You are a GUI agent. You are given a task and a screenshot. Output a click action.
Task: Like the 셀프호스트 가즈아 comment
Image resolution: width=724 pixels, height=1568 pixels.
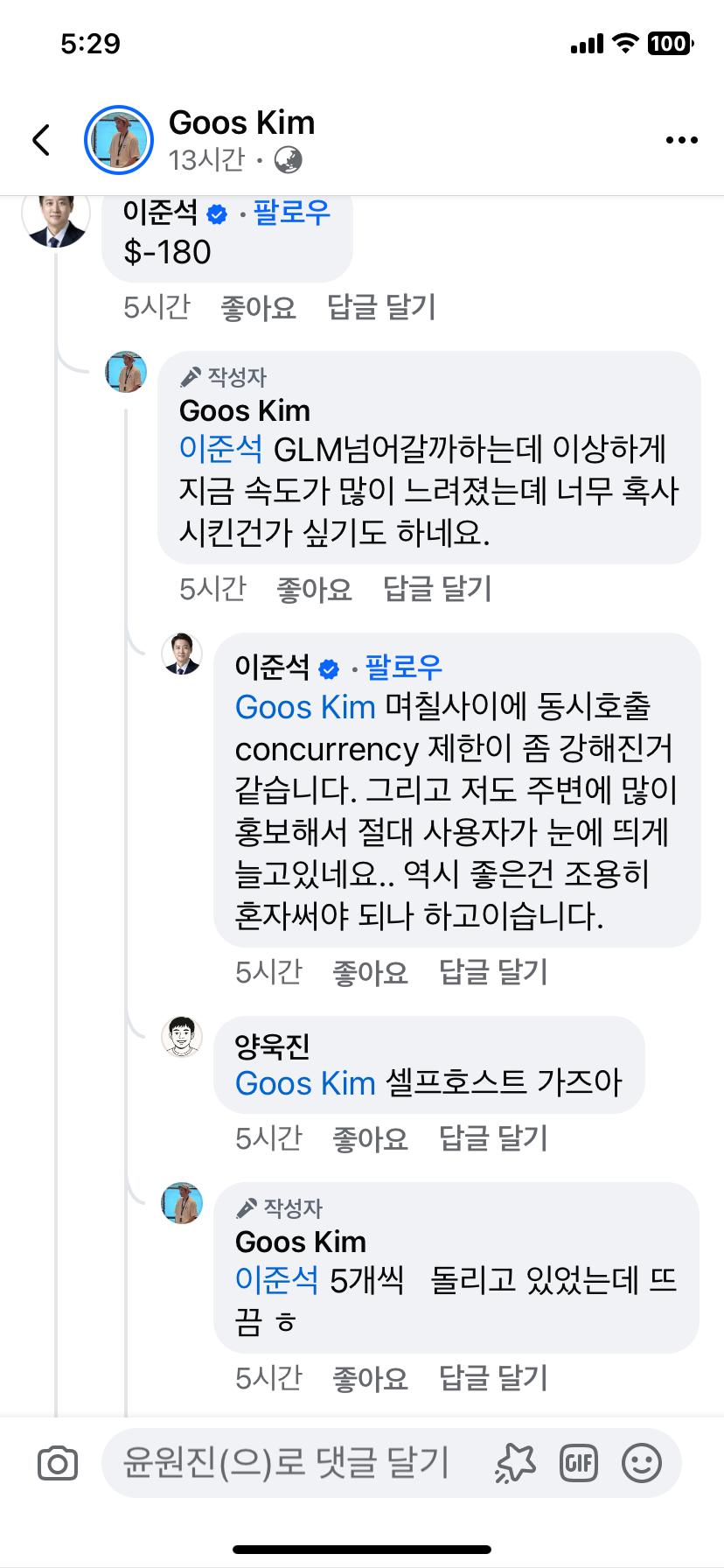point(370,1138)
